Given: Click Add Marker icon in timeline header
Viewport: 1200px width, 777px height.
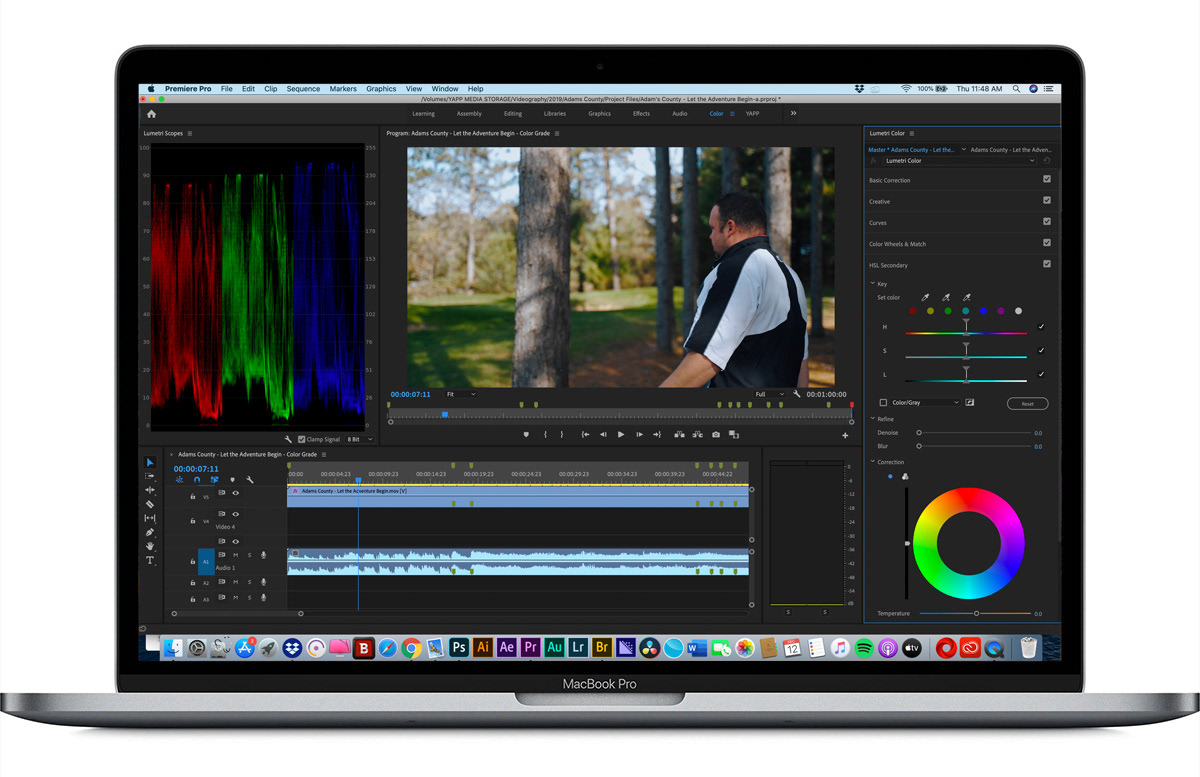Looking at the screenshot, I should pyautogui.click(x=232, y=480).
